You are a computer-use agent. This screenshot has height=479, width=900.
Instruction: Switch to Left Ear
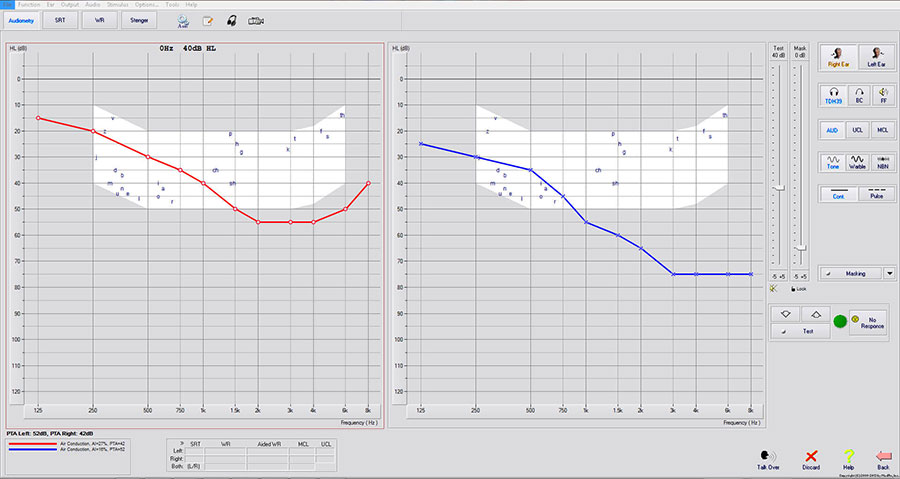pyautogui.click(x=877, y=55)
